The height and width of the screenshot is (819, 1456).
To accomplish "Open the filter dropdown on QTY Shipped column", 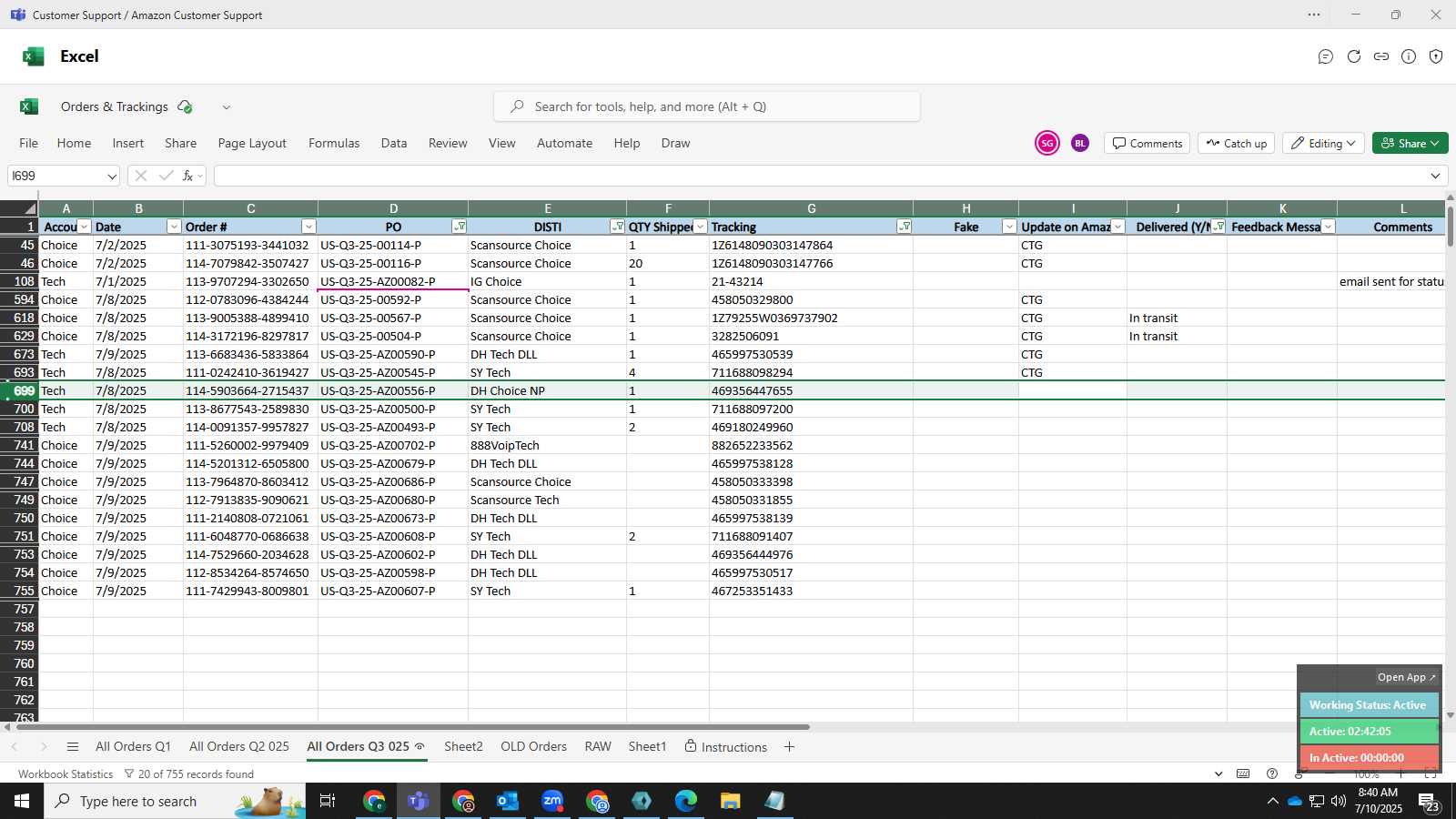I will (x=700, y=227).
